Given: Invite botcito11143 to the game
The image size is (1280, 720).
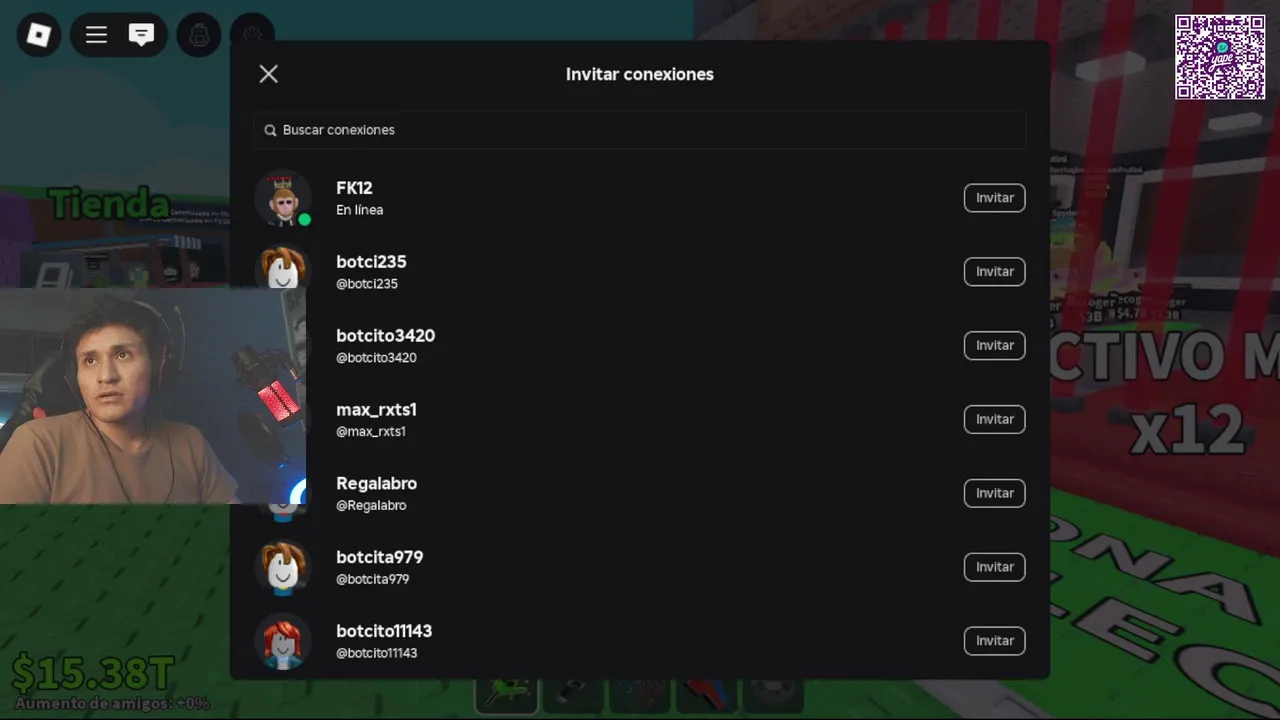Looking at the screenshot, I should pyautogui.click(x=994, y=641).
